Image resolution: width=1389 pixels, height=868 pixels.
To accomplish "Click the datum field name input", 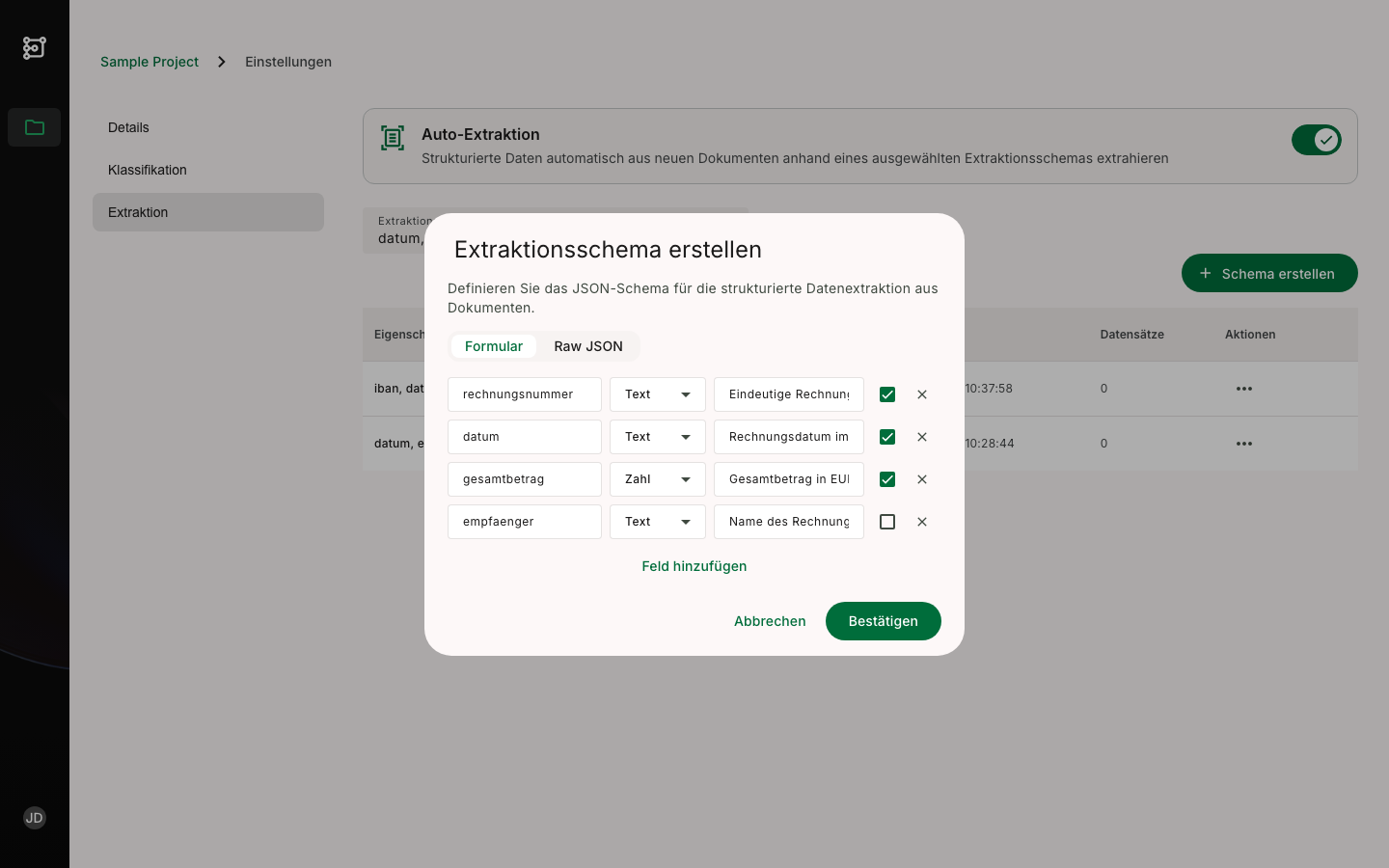I will tap(524, 437).
